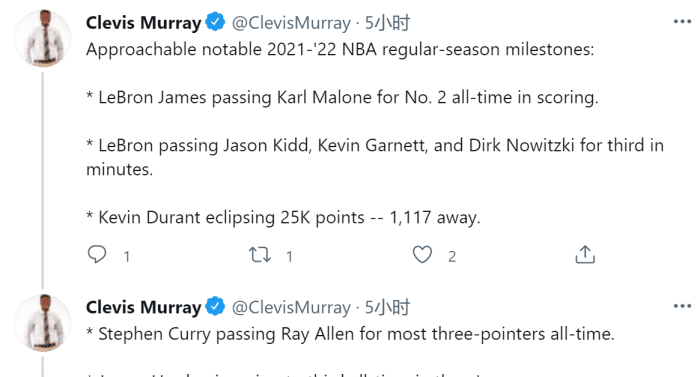Open the first tweet's 5小时 timestamp
Viewport: 700px width, 377px height.
pyautogui.click(x=387, y=23)
